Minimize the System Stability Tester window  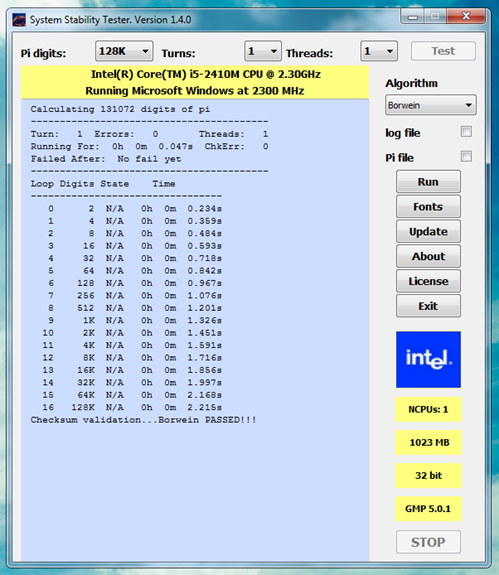[x=413, y=17]
